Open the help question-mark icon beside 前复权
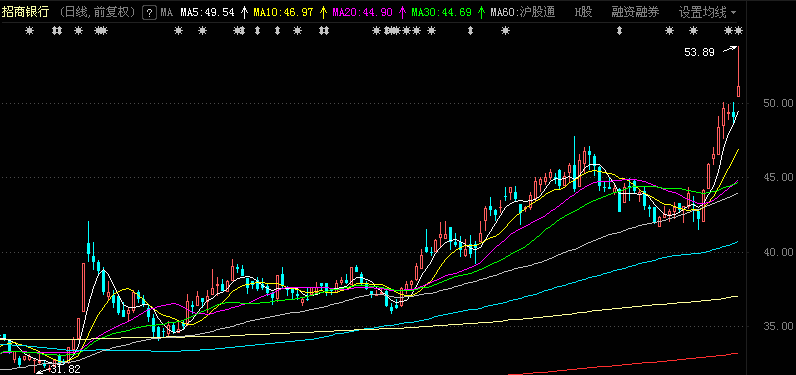796x375 pixels. [x=149, y=12]
